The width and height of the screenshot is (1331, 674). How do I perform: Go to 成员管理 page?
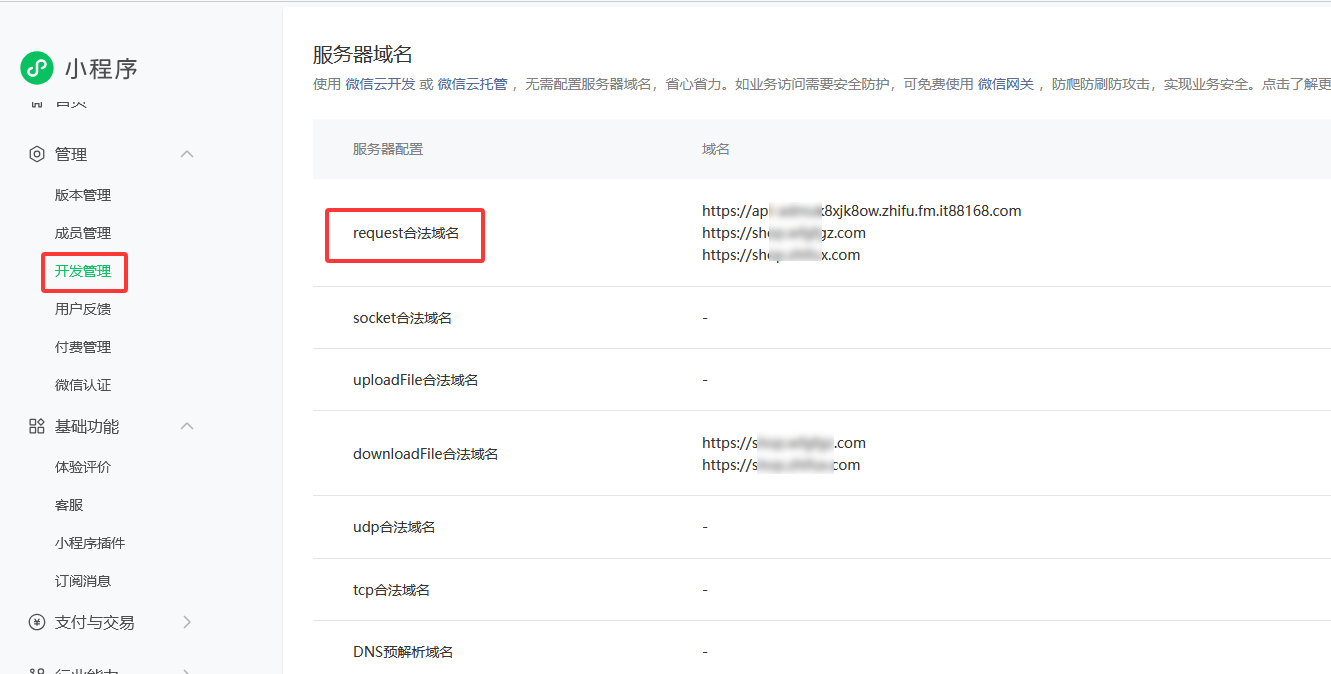(x=83, y=233)
